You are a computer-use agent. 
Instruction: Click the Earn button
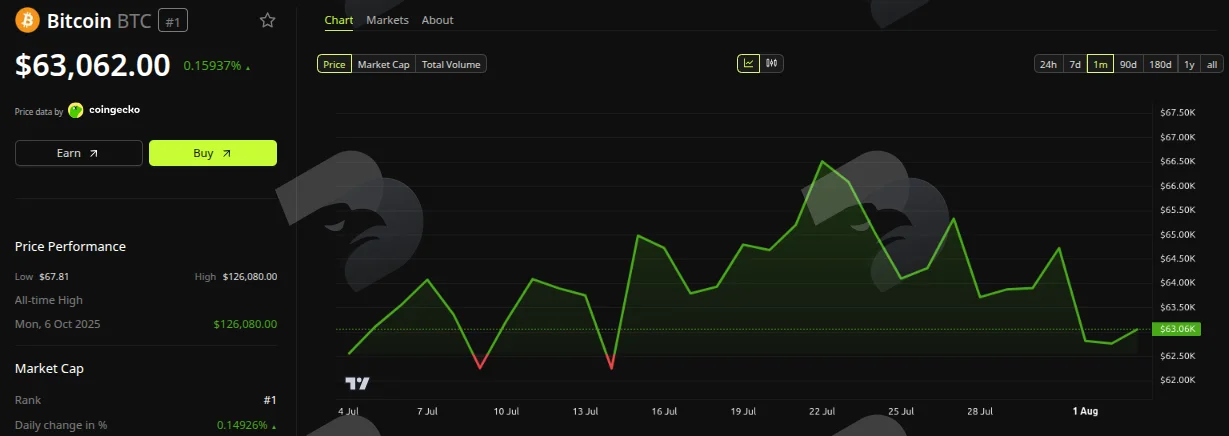point(79,153)
